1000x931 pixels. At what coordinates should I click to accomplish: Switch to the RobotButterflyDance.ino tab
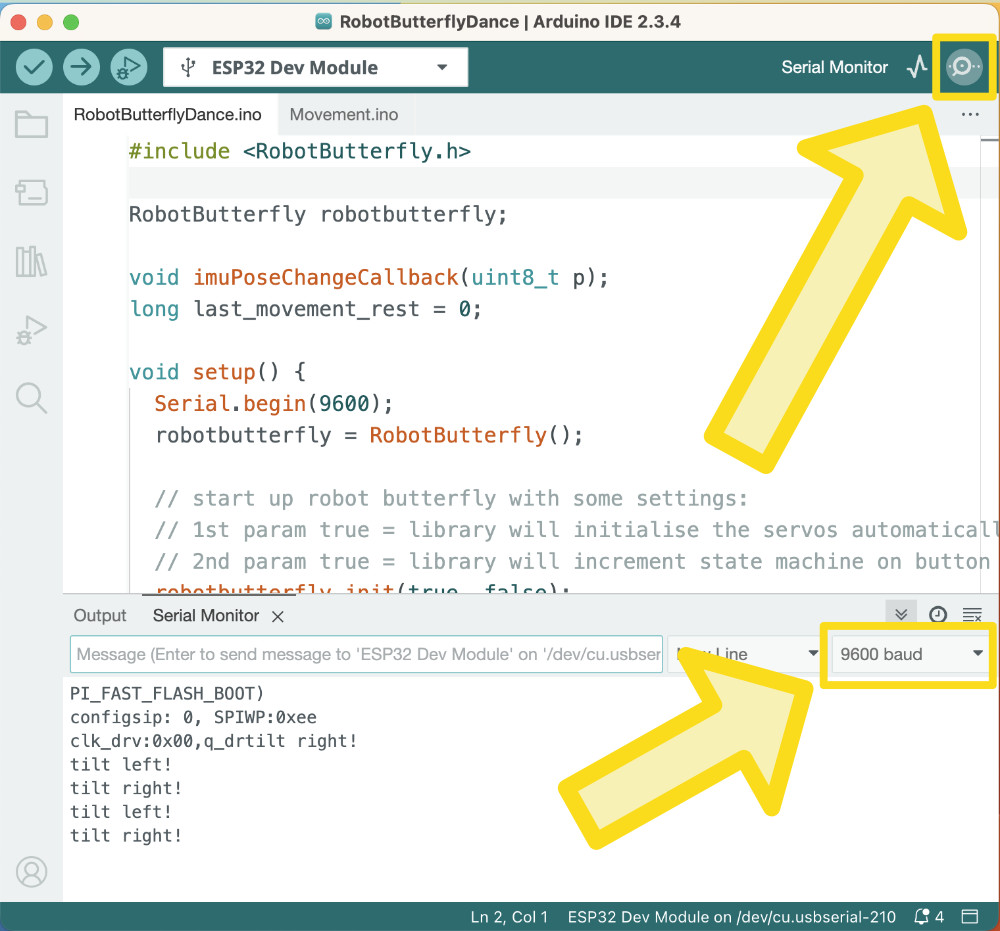168,115
